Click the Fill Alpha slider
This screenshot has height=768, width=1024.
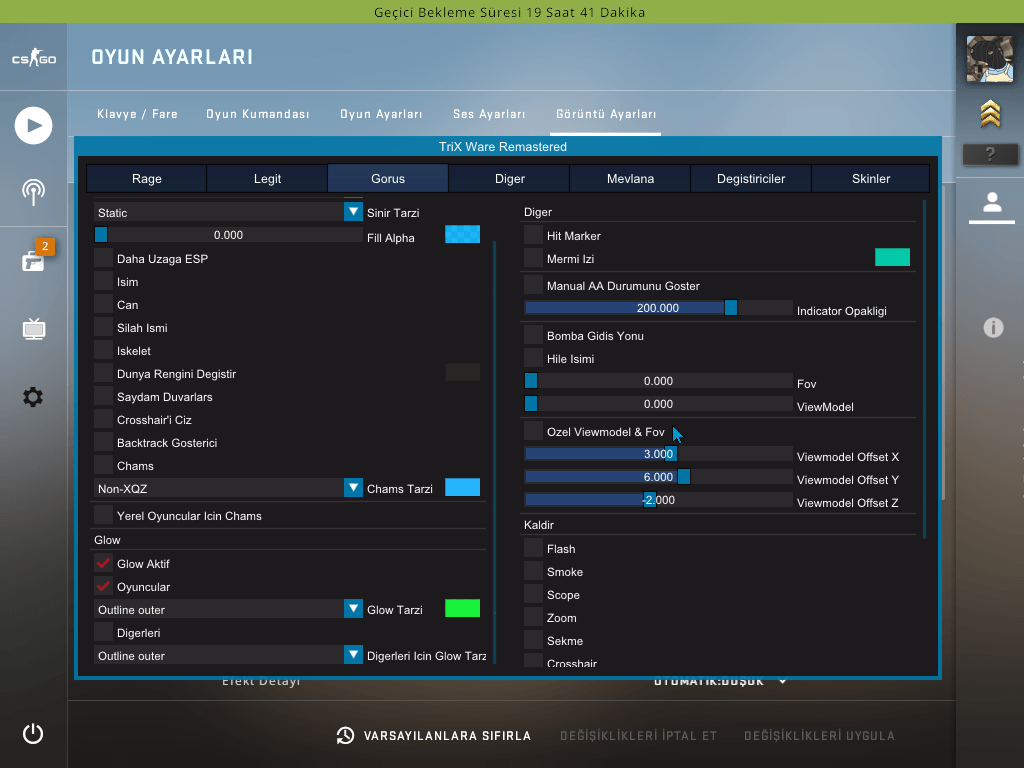coord(229,234)
